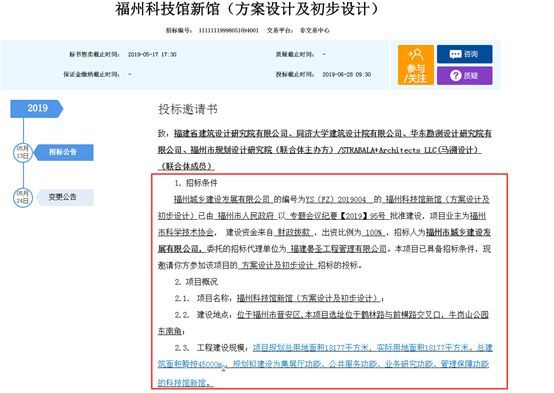The image size is (554, 393).
Task: Click the blue underlined 项目规划总用地面积 text
Action: tap(288, 348)
